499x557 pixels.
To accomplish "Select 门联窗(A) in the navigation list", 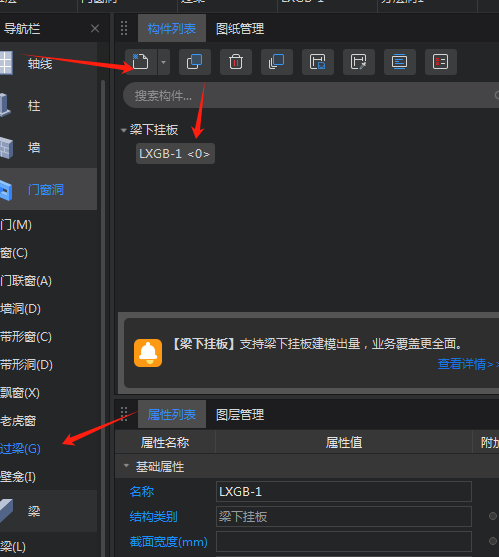I will pos(26,281).
